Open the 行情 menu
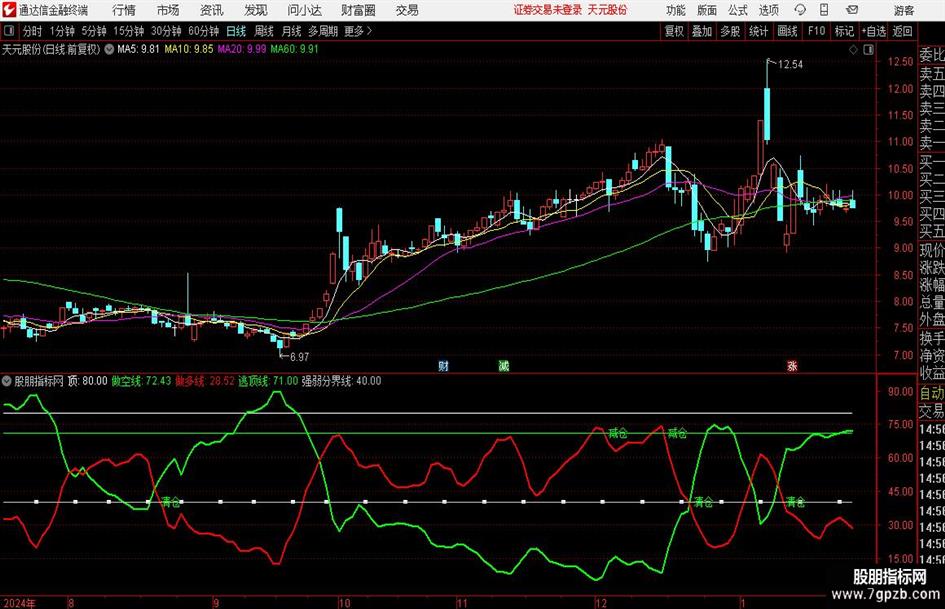 click(124, 10)
